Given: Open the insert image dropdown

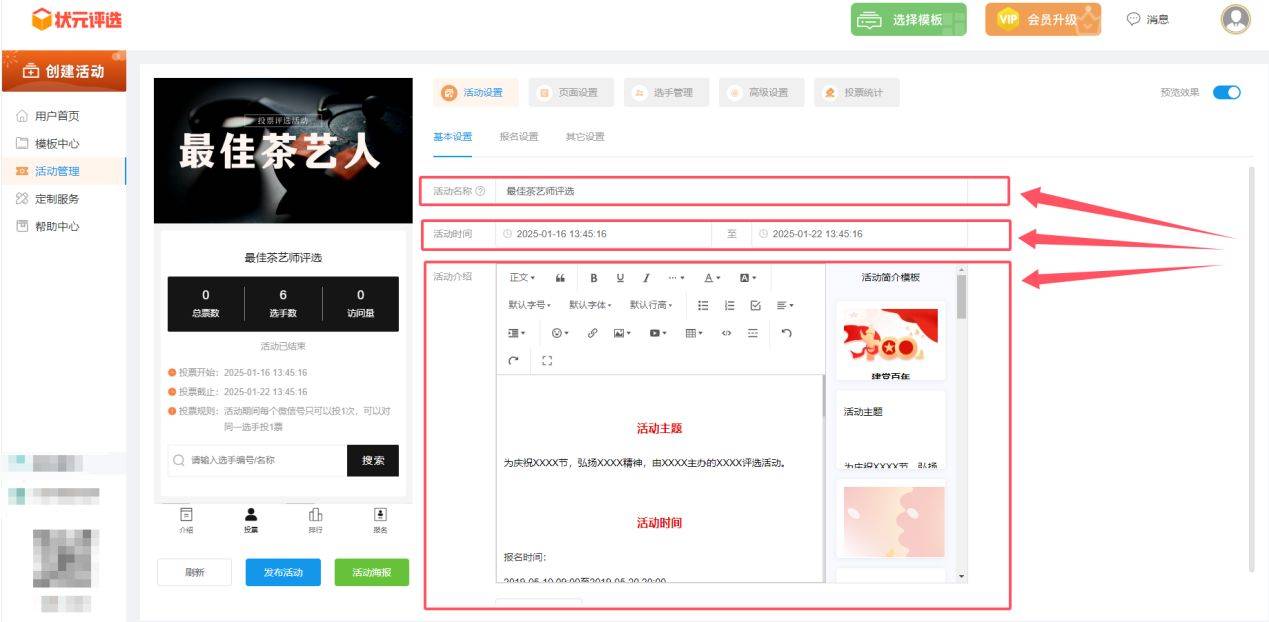Looking at the screenshot, I should click(x=622, y=333).
